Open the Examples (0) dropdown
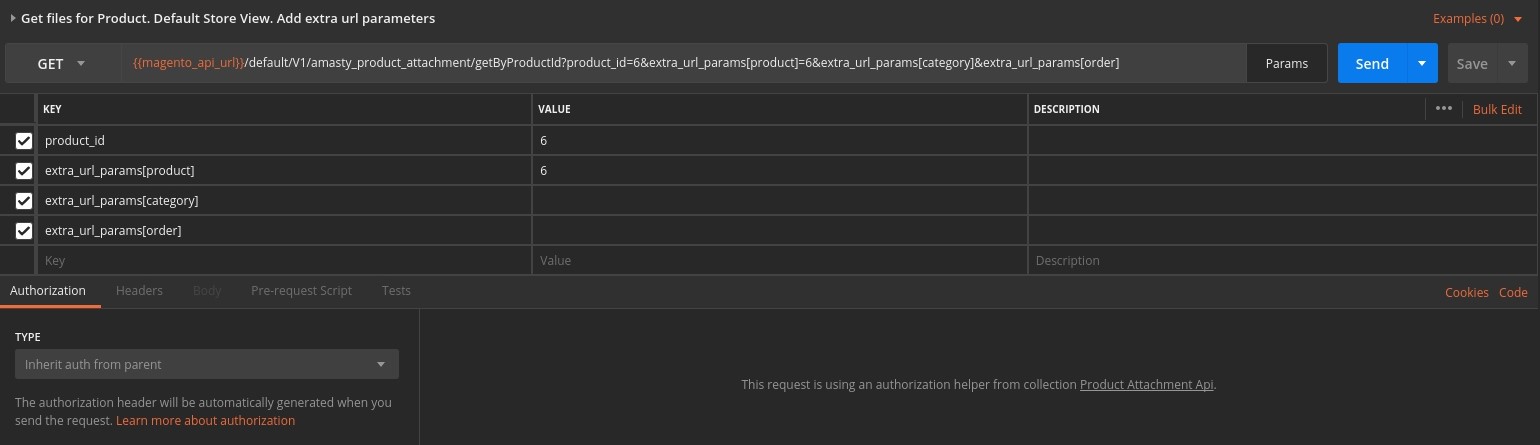The height and width of the screenshot is (445, 1540). point(1476,18)
